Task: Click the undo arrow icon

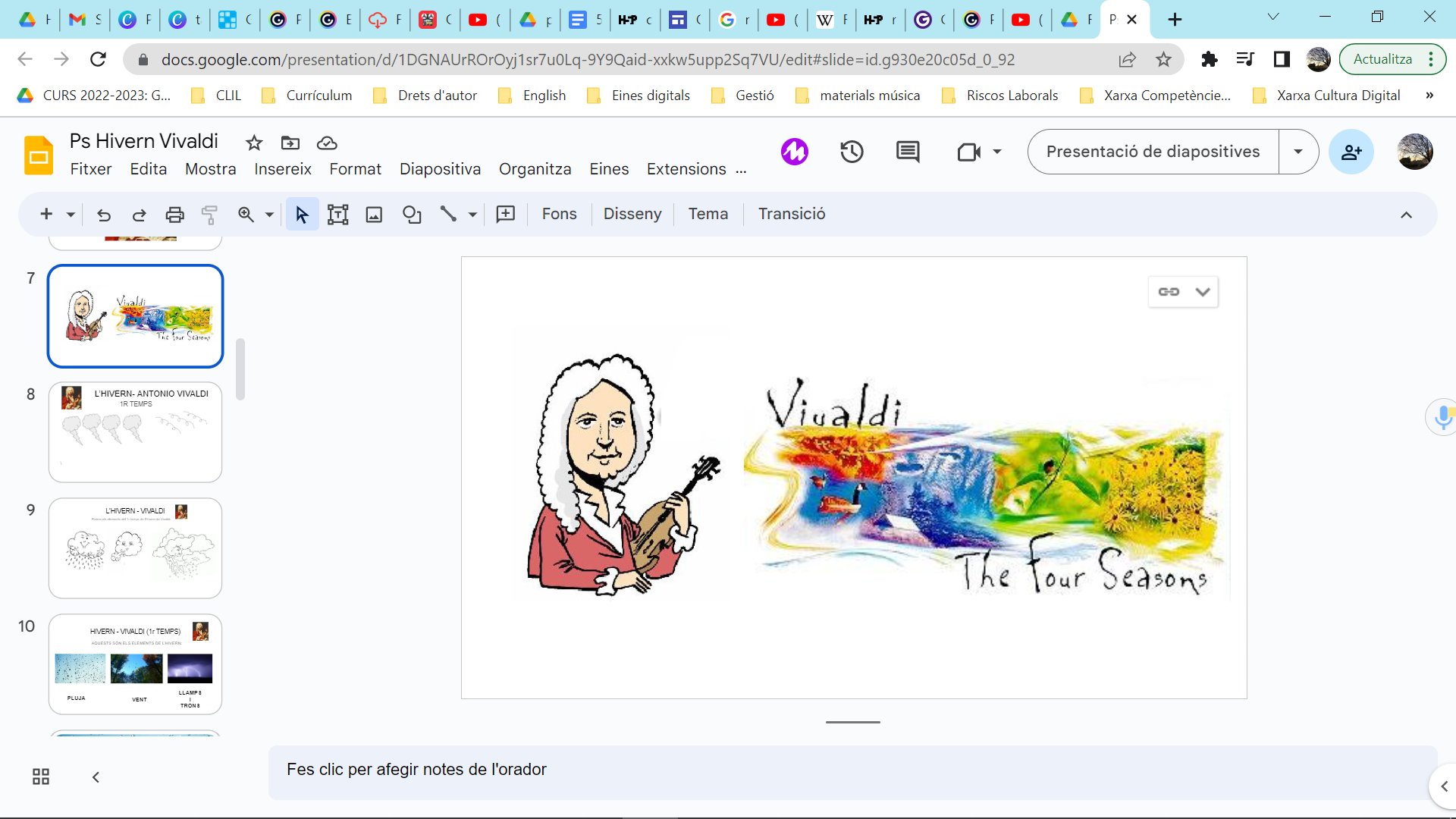Action: tap(104, 215)
